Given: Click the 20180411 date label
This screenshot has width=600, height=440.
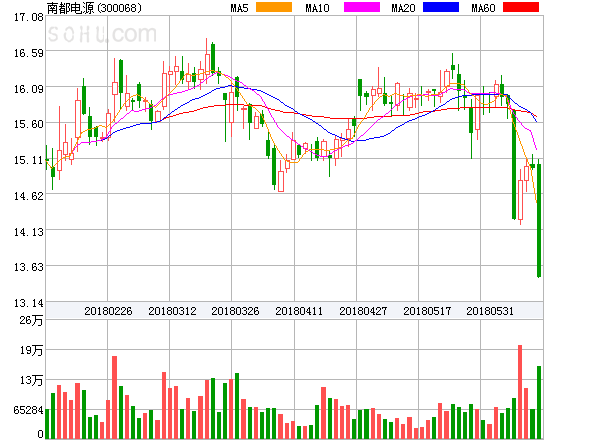Looking at the screenshot, I should tap(299, 311).
